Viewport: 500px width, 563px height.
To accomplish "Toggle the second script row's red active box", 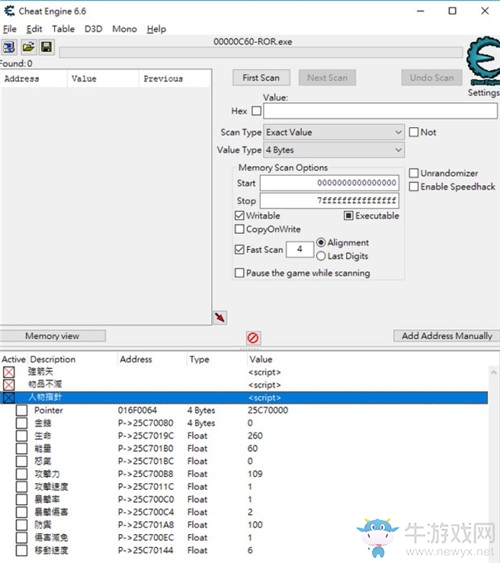I will point(9,385).
